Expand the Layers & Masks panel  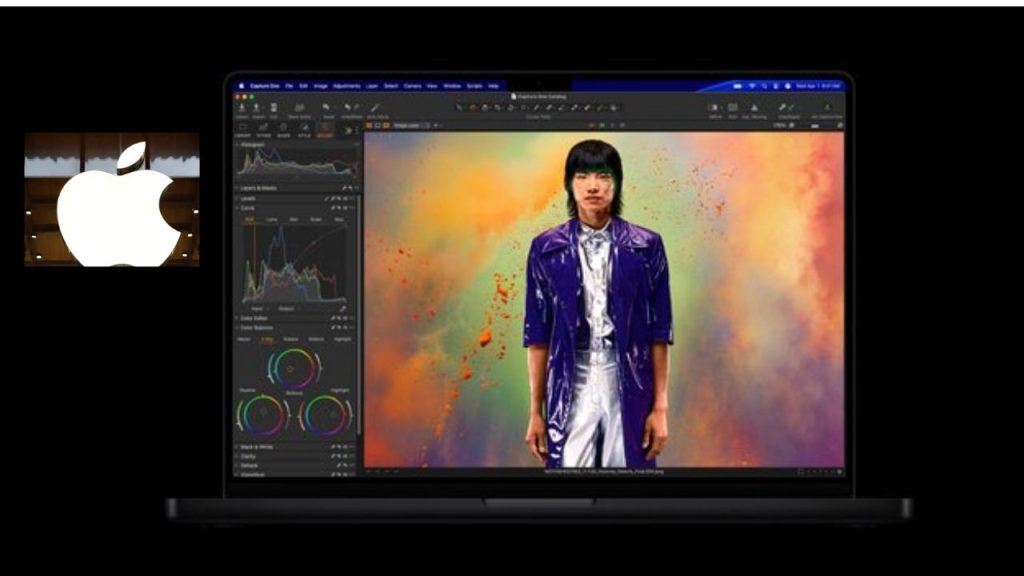tap(235, 188)
